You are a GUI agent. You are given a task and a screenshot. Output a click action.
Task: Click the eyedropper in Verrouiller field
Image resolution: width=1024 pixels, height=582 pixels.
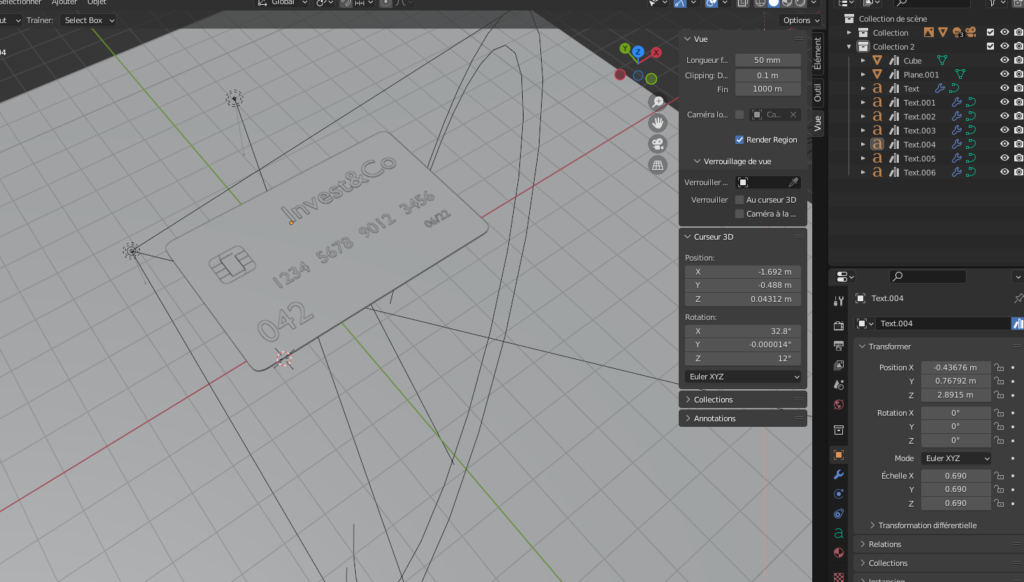point(793,182)
